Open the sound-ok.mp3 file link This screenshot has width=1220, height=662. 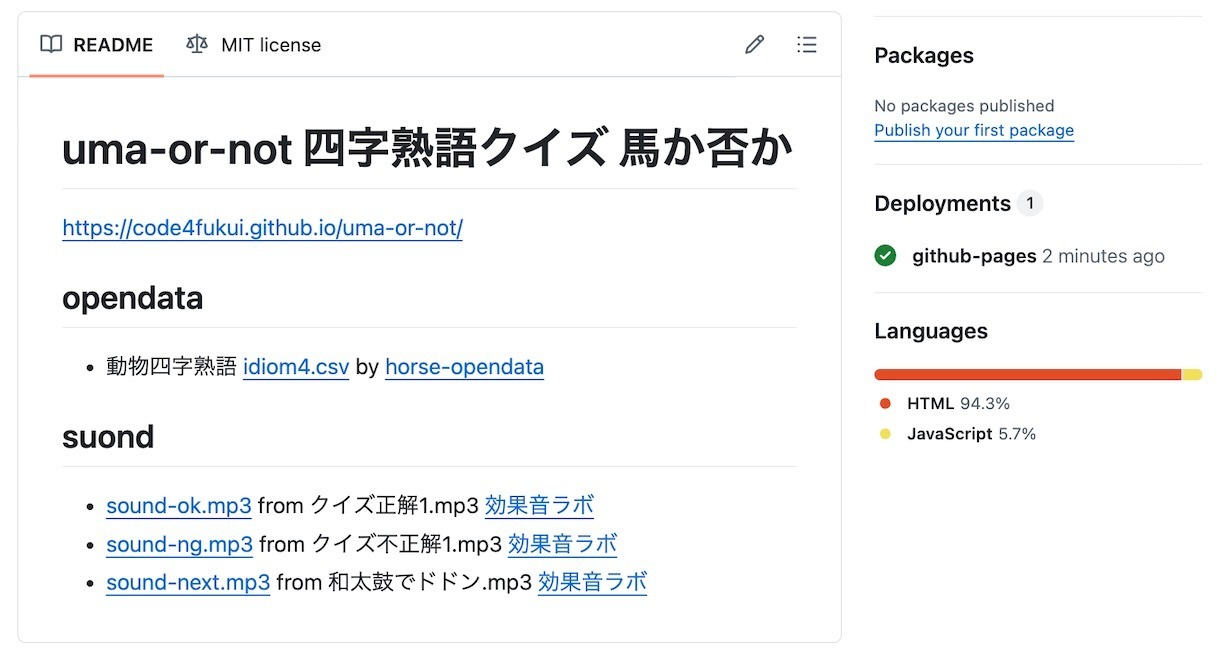(x=179, y=506)
